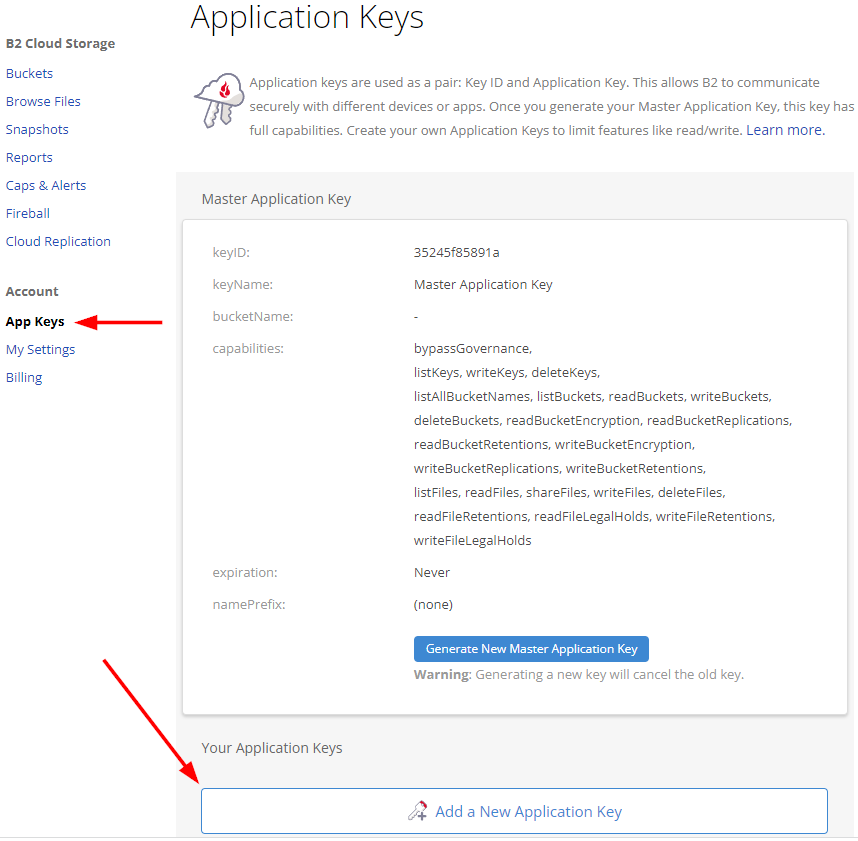View the Reports page
Screen dimensions: 858x841
pyautogui.click(x=29, y=158)
